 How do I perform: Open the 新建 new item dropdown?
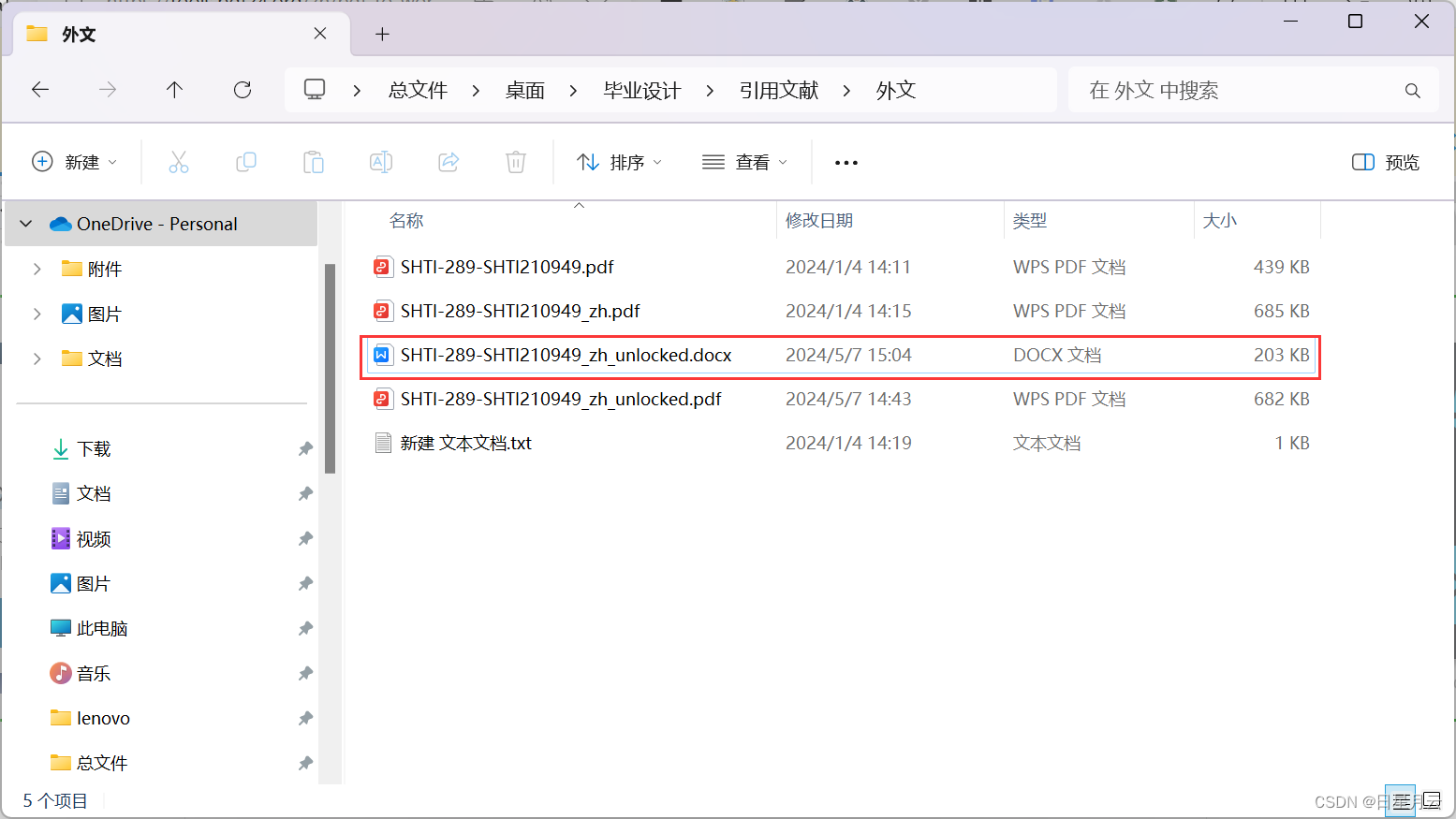click(x=75, y=162)
